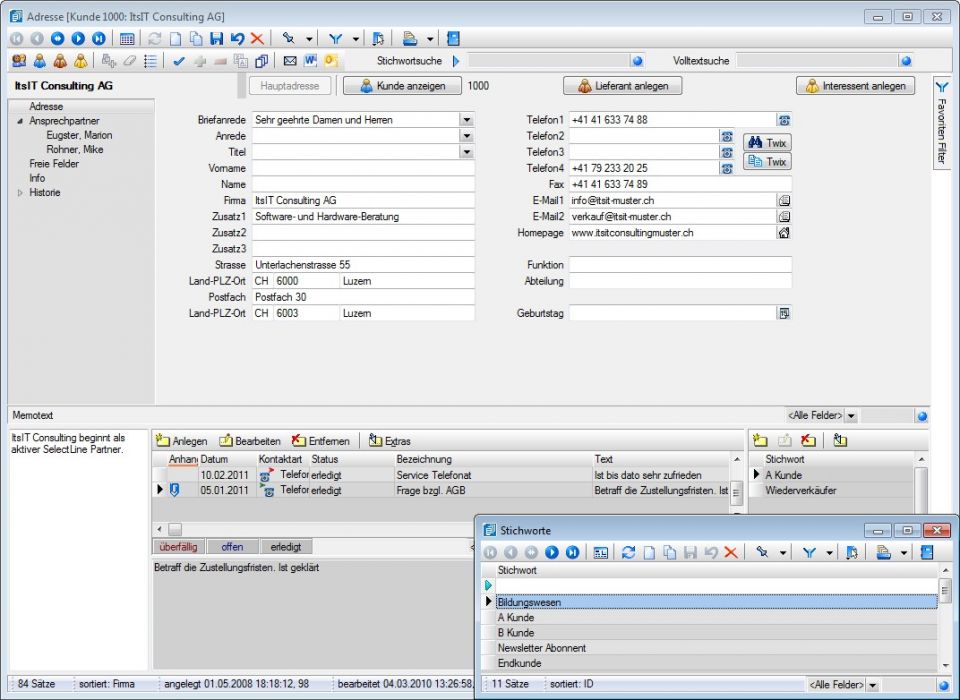Start the Stichwortsuche with its blue globe icon

click(x=637, y=61)
